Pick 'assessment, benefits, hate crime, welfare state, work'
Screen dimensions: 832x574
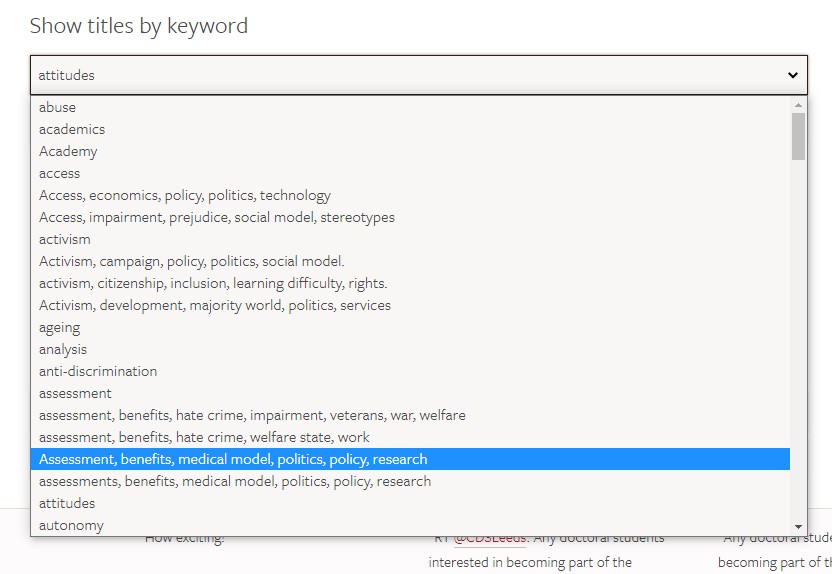[x=204, y=437]
